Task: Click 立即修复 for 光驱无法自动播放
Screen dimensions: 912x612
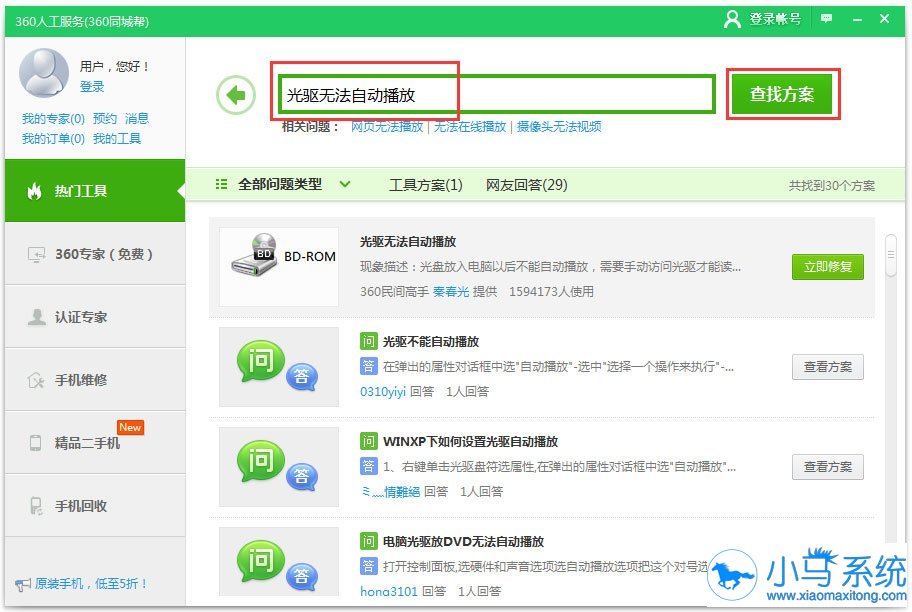Action: [x=828, y=267]
